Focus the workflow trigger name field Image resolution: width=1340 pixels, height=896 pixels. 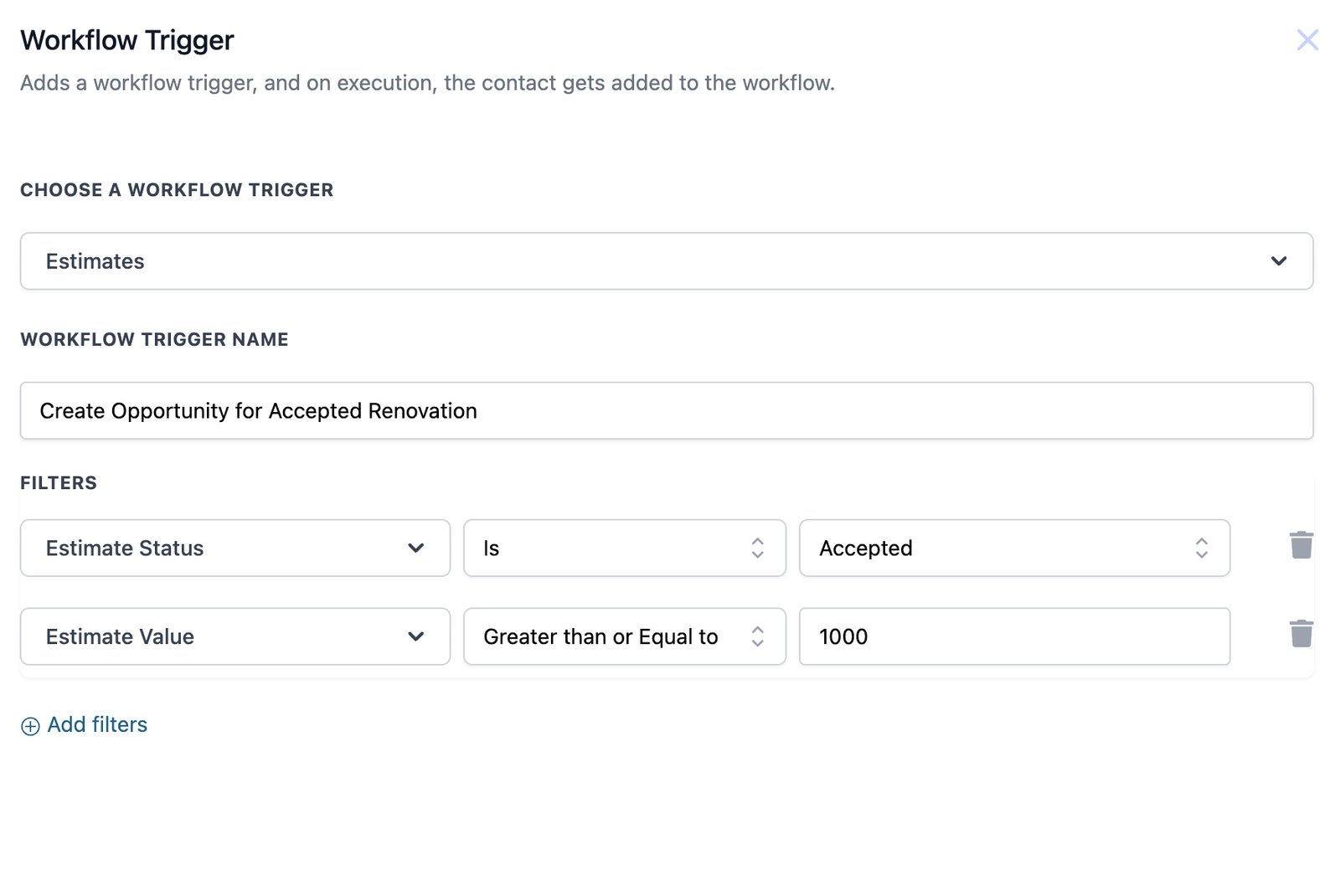click(665, 411)
